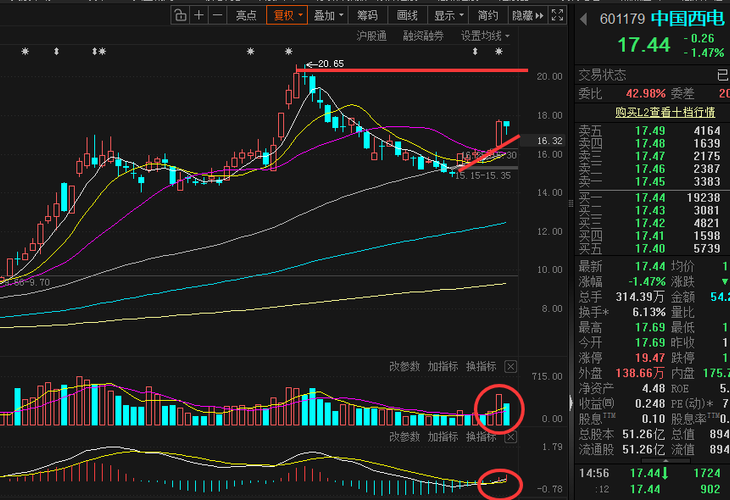Click the 筹码 toolbar button
The width and height of the screenshot is (730, 500).
pos(367,15)
